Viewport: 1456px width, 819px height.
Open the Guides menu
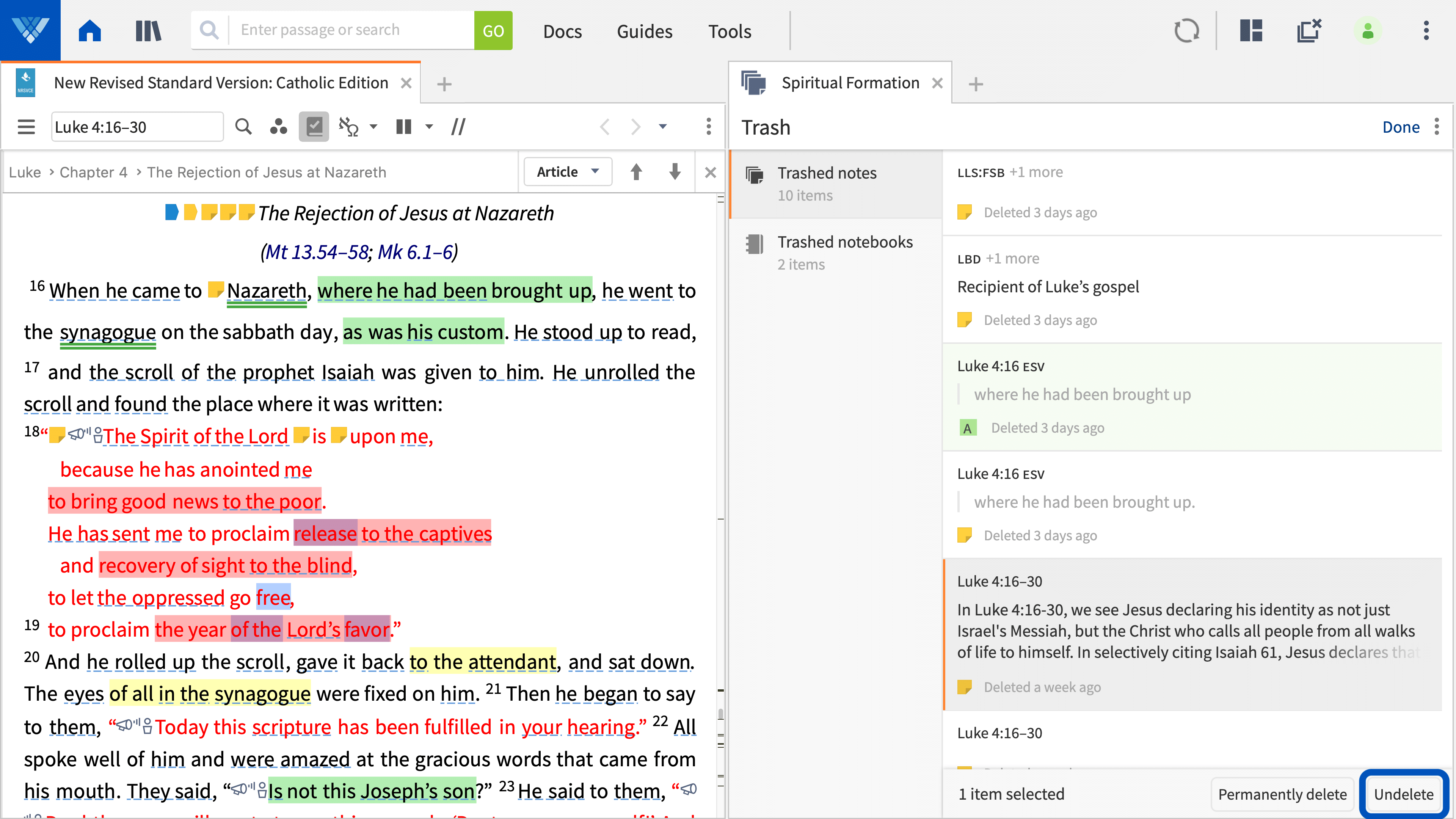tap(644, 31)
